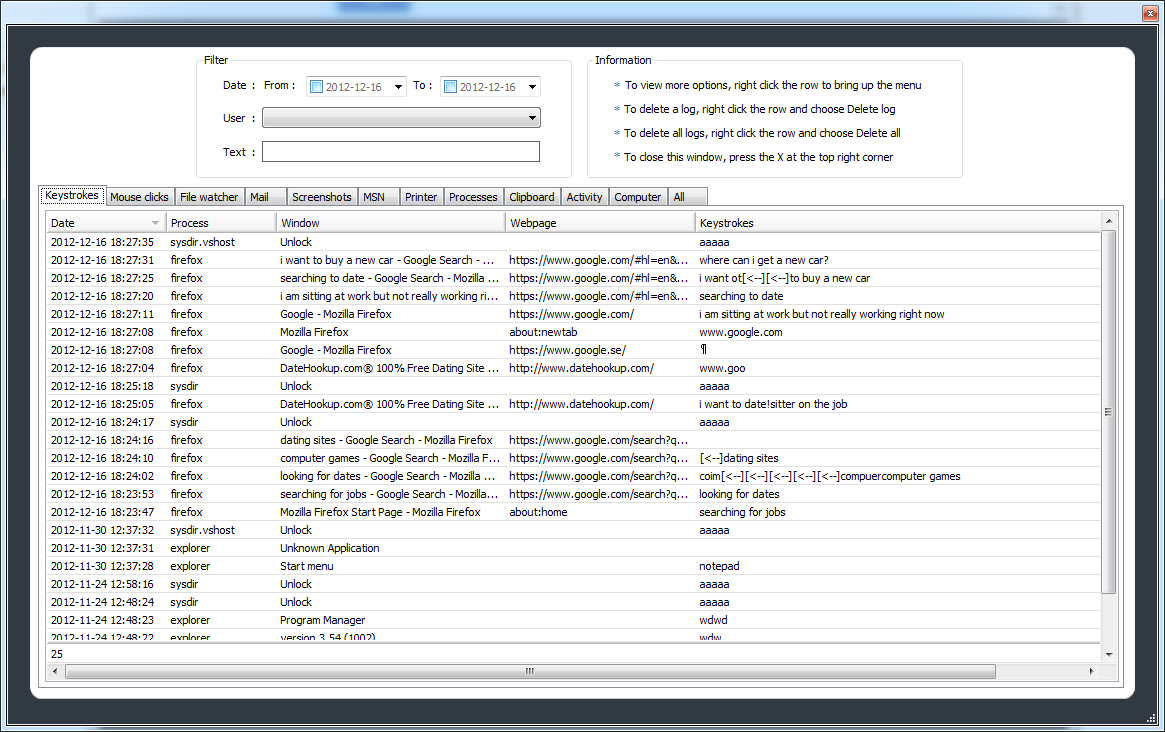Screen dimensions: 1165x732
Task: Click the horizontal scrollbar thumb
Action: click(530, 671)
